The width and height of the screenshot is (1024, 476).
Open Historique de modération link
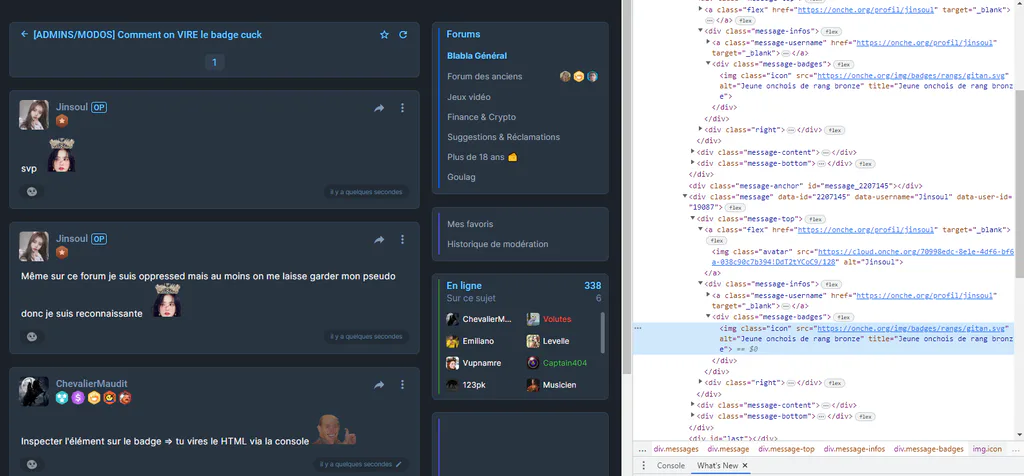(x=498, y=244)
